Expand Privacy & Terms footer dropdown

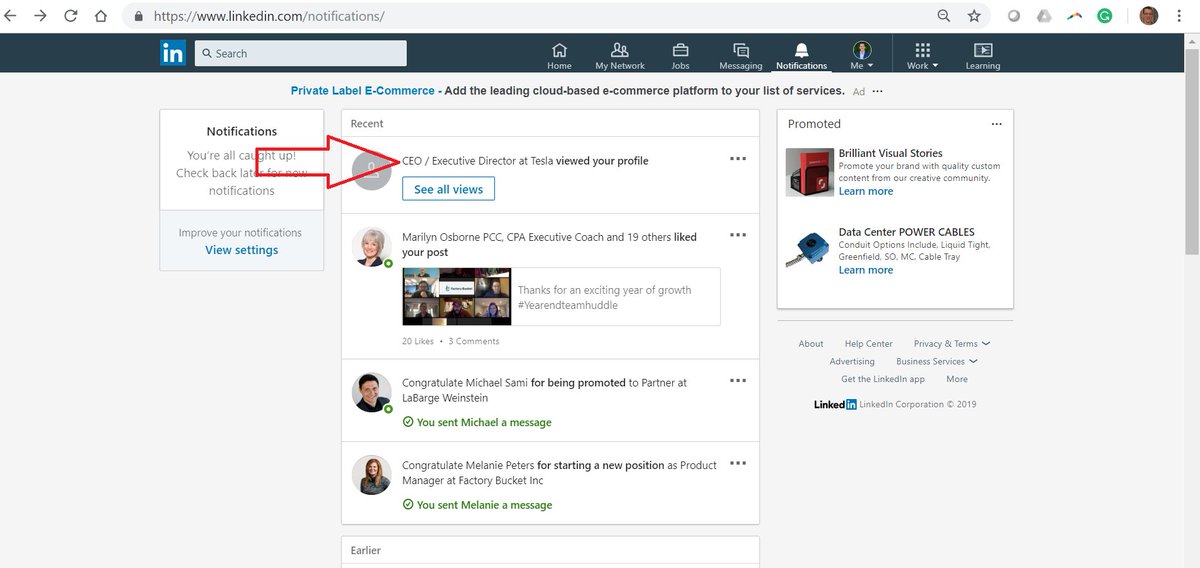952,344
